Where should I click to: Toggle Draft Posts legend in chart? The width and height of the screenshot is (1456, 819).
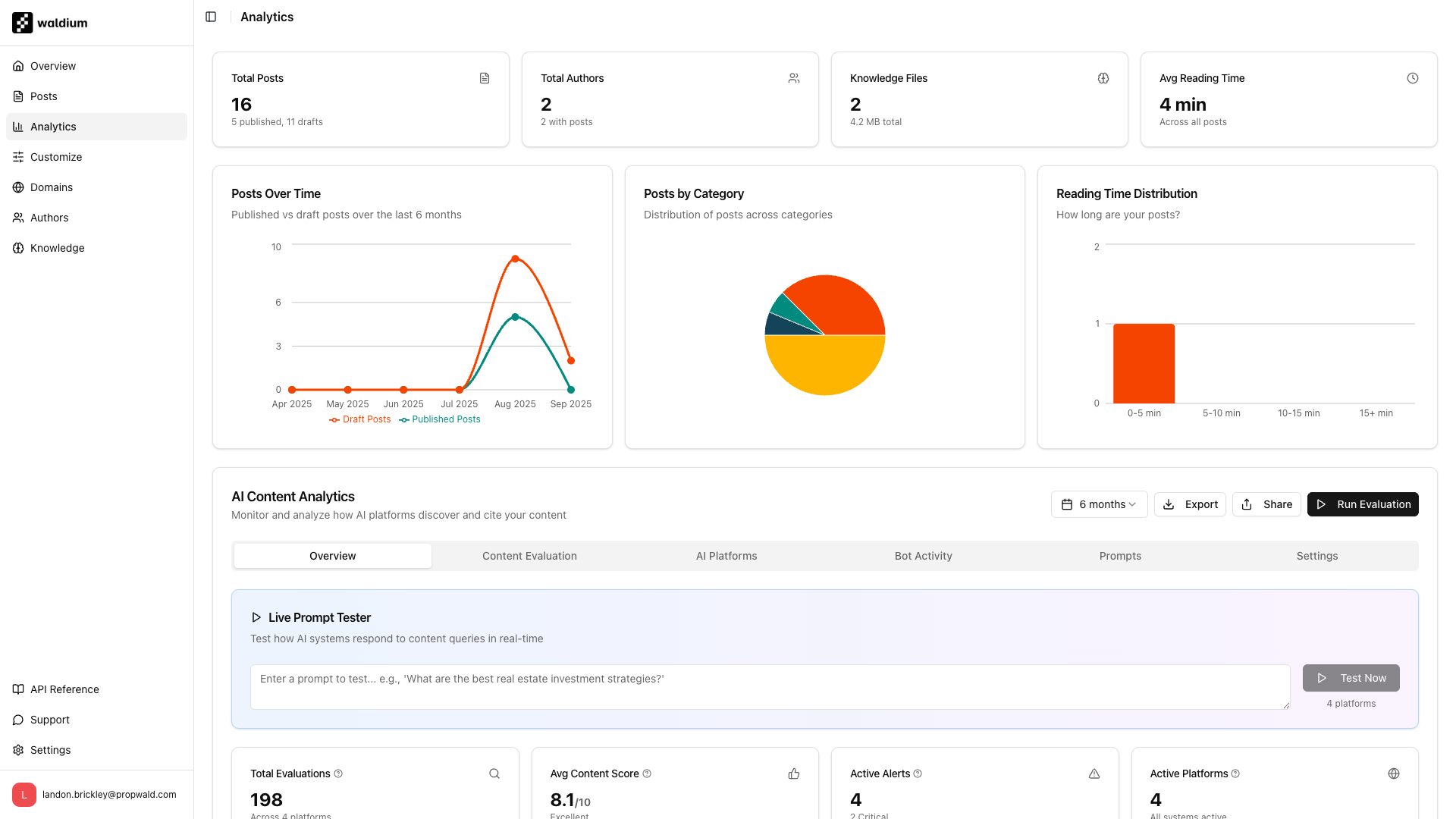(360, 419)
